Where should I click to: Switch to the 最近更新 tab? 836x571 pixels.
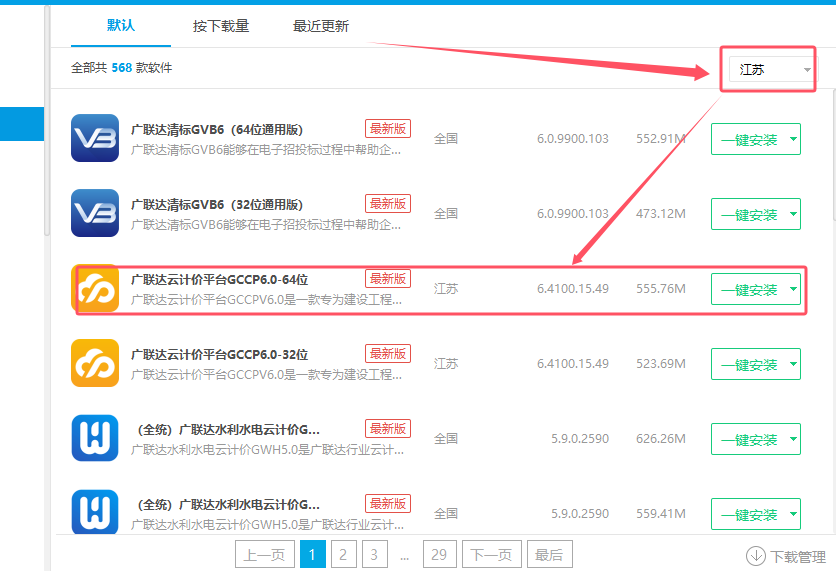(x=320, y=26)
